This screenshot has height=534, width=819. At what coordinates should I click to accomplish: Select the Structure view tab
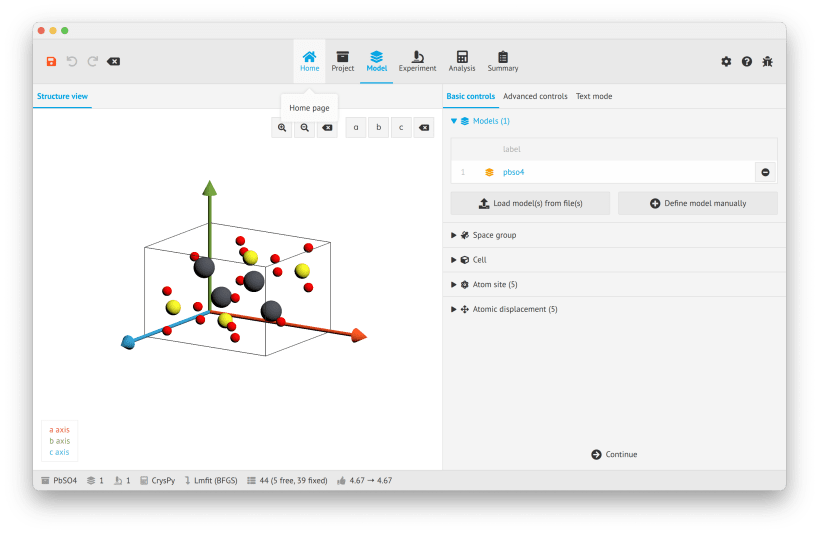[x=62, y=96]
